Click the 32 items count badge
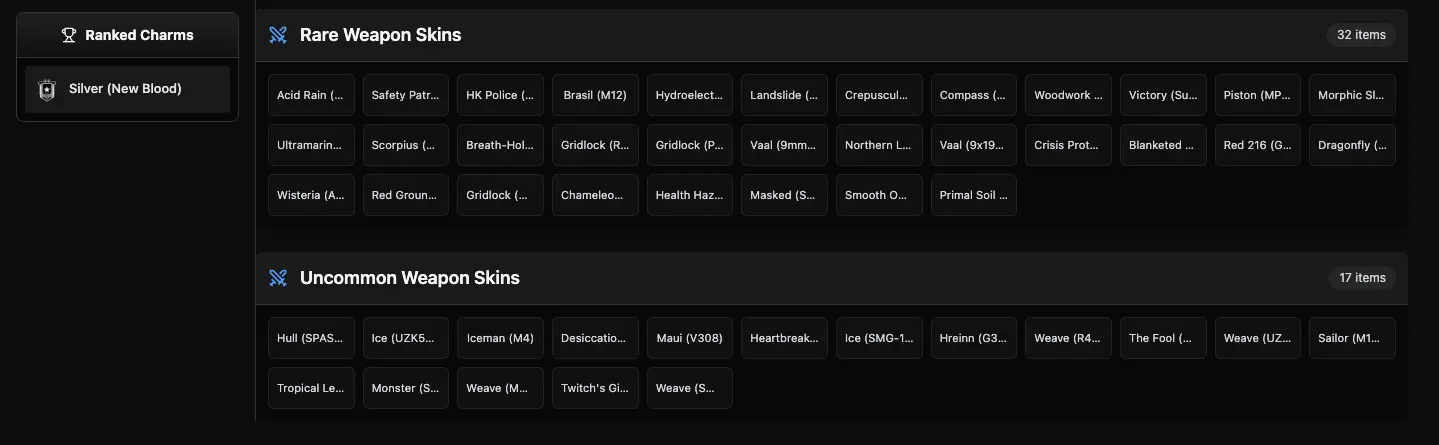Image resolution: width=1439 pixels, height=445 pixels. [1361, 35]
